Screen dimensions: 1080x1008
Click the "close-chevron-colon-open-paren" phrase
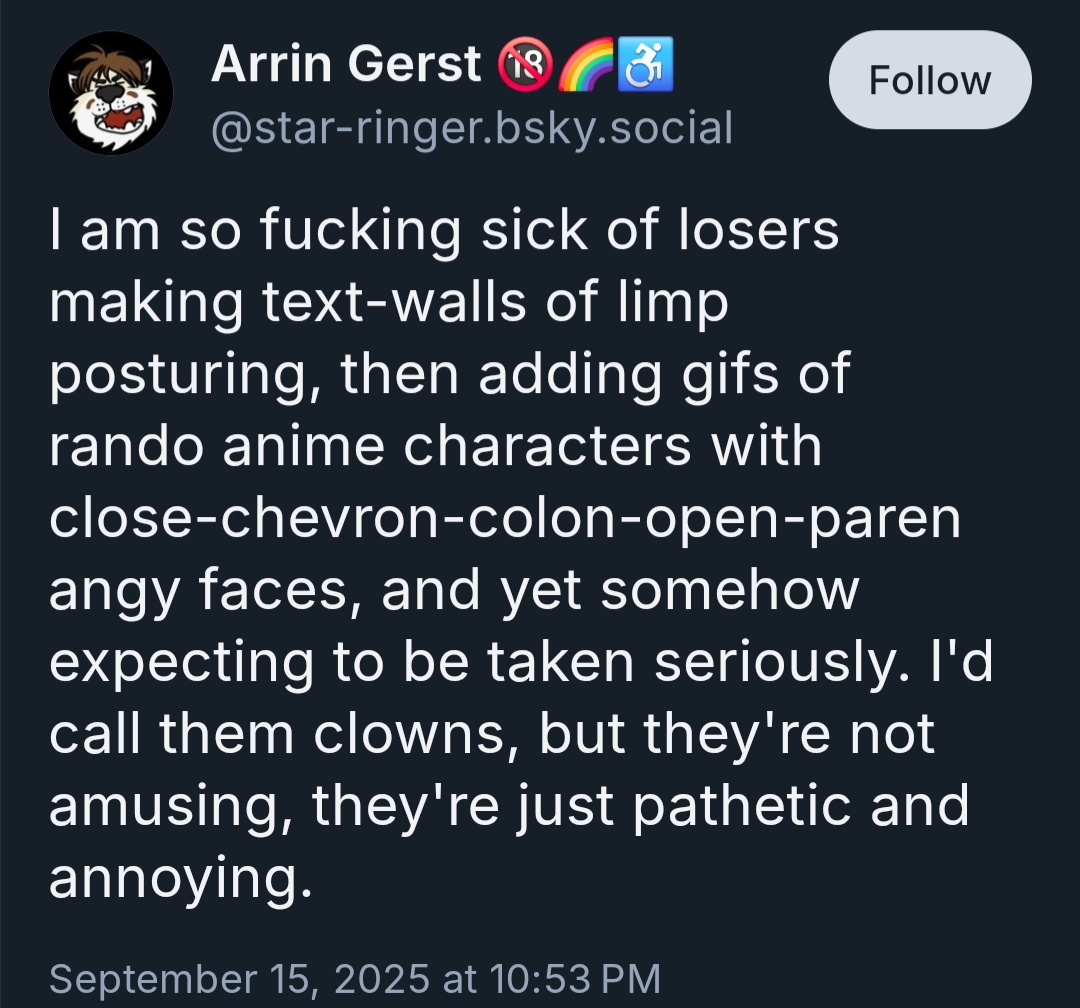pos(505,518)
